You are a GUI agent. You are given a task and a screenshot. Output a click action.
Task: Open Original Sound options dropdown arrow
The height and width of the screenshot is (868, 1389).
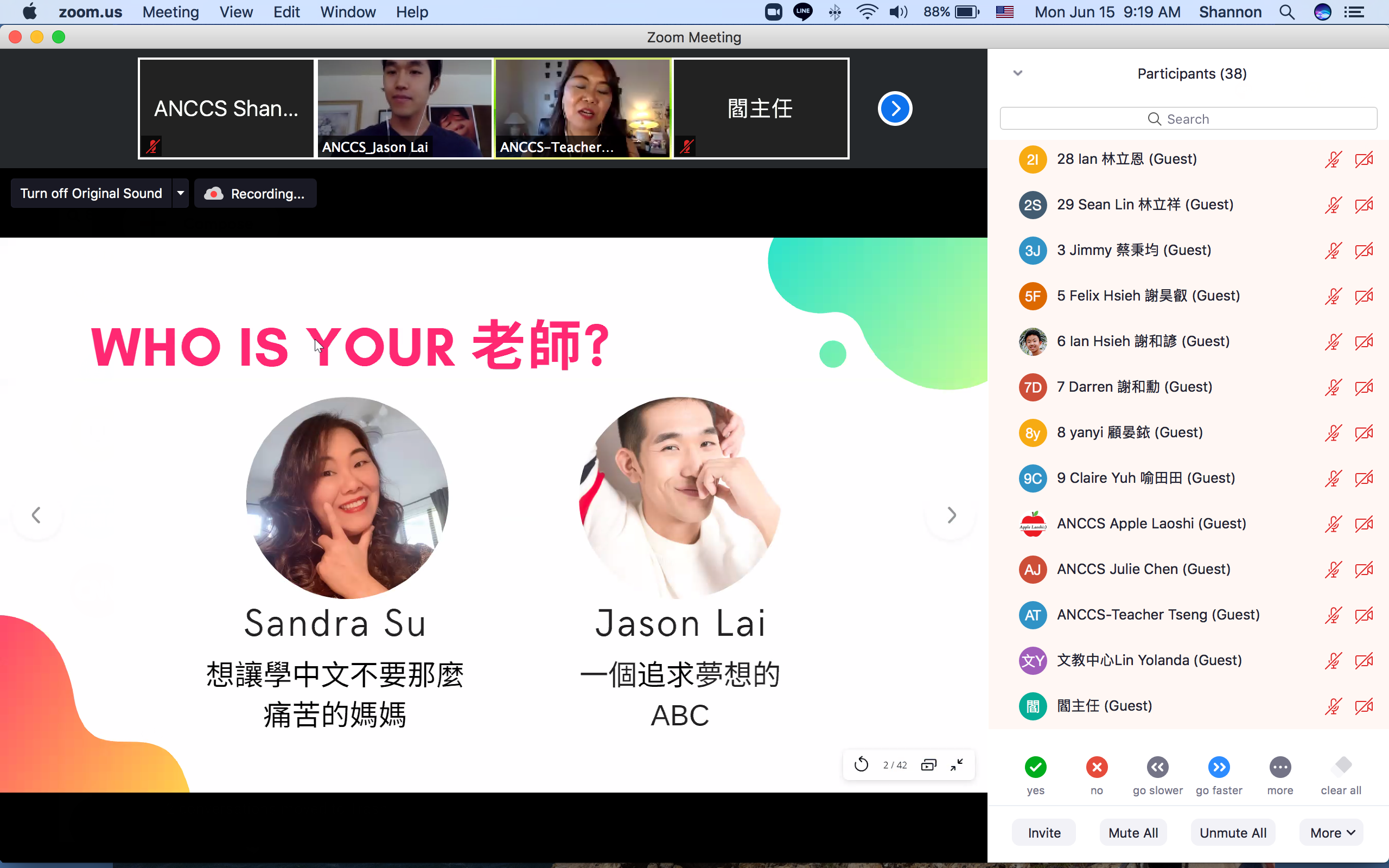pos(180,193)
